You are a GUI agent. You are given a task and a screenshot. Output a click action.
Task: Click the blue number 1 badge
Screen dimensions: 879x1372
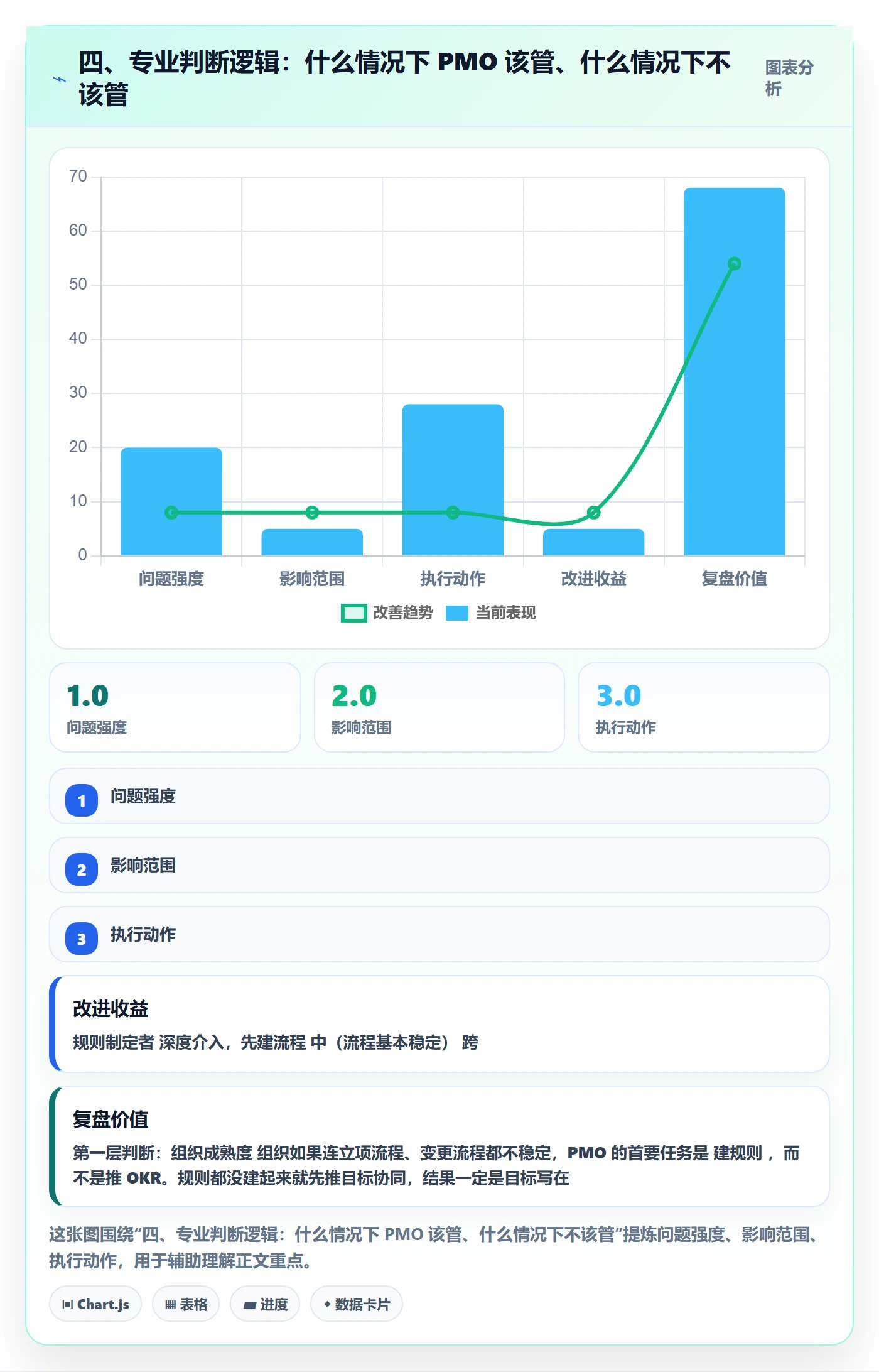click(82, 801)
